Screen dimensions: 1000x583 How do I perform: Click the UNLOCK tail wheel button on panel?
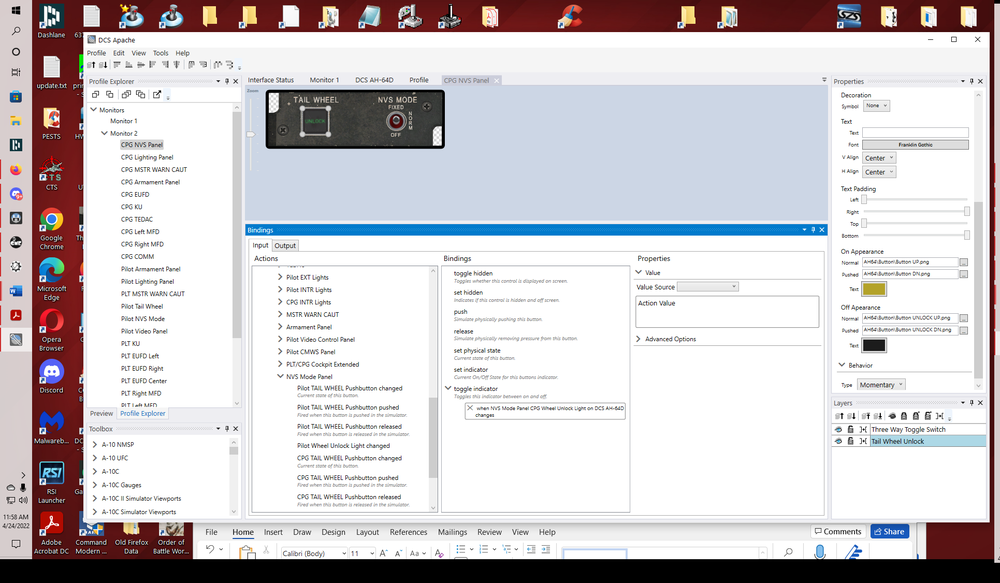pyautogui.click(x=315, y=122)
